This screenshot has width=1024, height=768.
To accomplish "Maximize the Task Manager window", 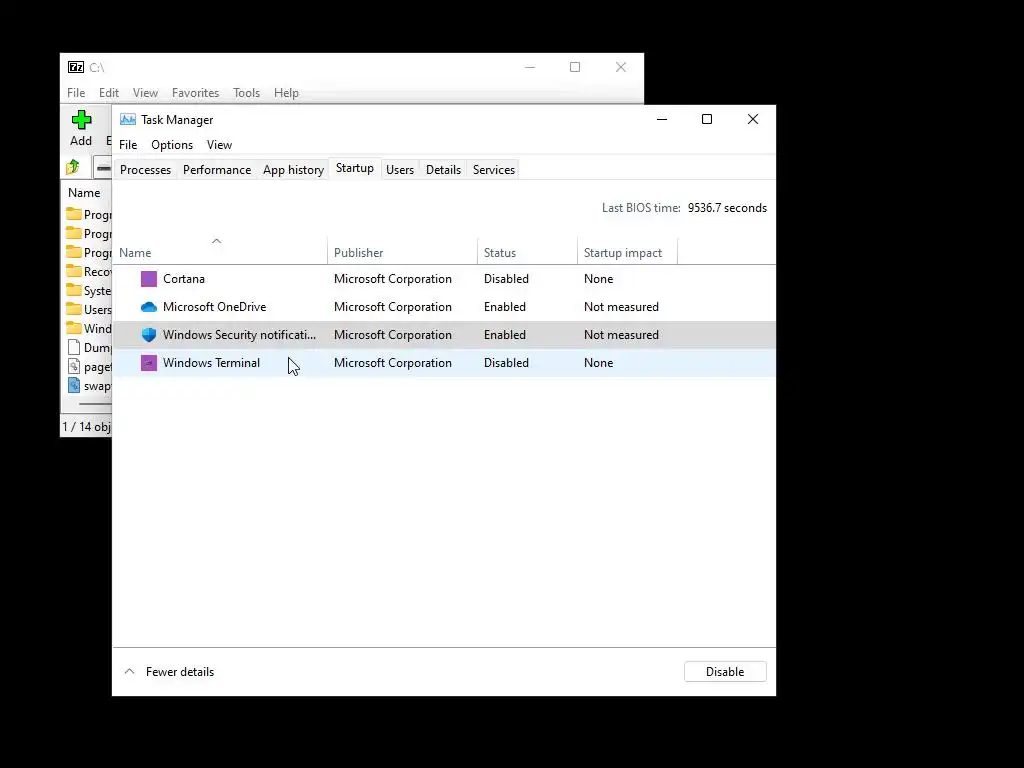I will [707, 119].
